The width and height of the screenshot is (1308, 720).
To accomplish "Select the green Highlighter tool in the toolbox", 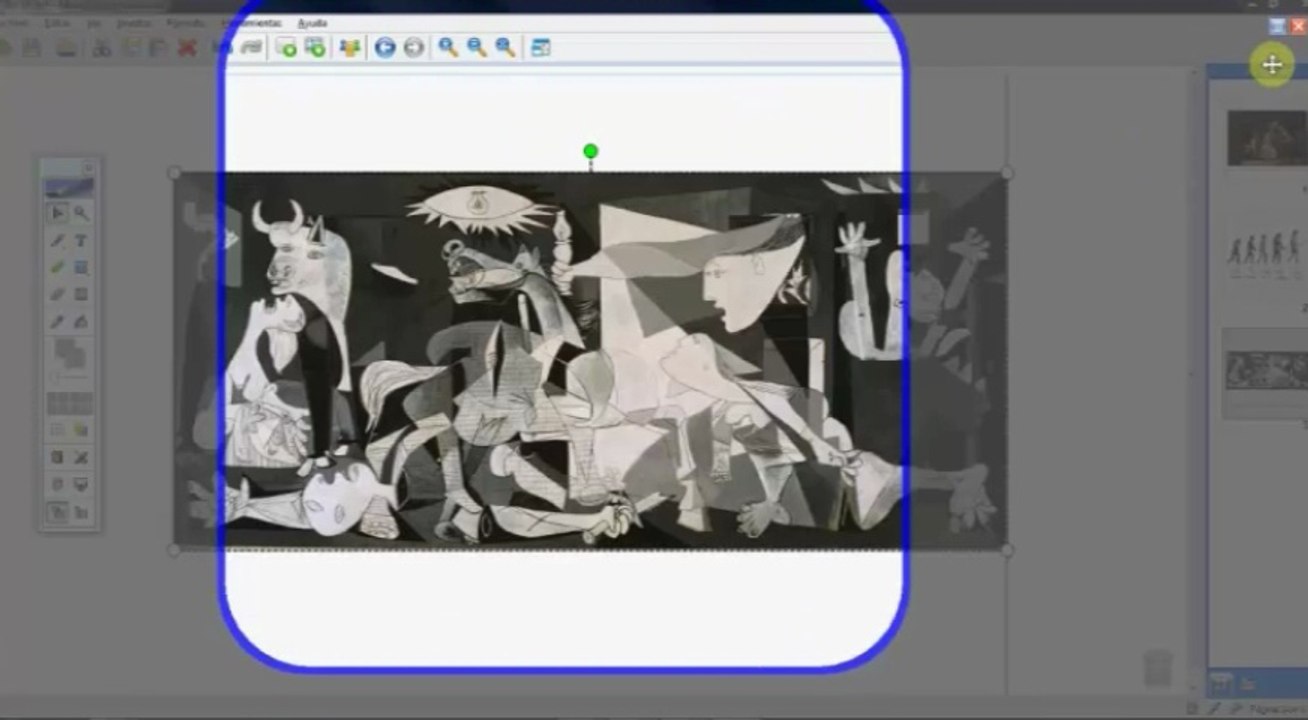I will pos(58,268).
